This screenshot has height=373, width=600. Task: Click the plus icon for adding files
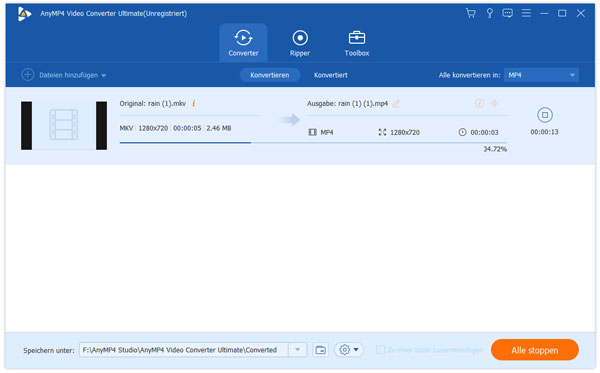point(28,75)
